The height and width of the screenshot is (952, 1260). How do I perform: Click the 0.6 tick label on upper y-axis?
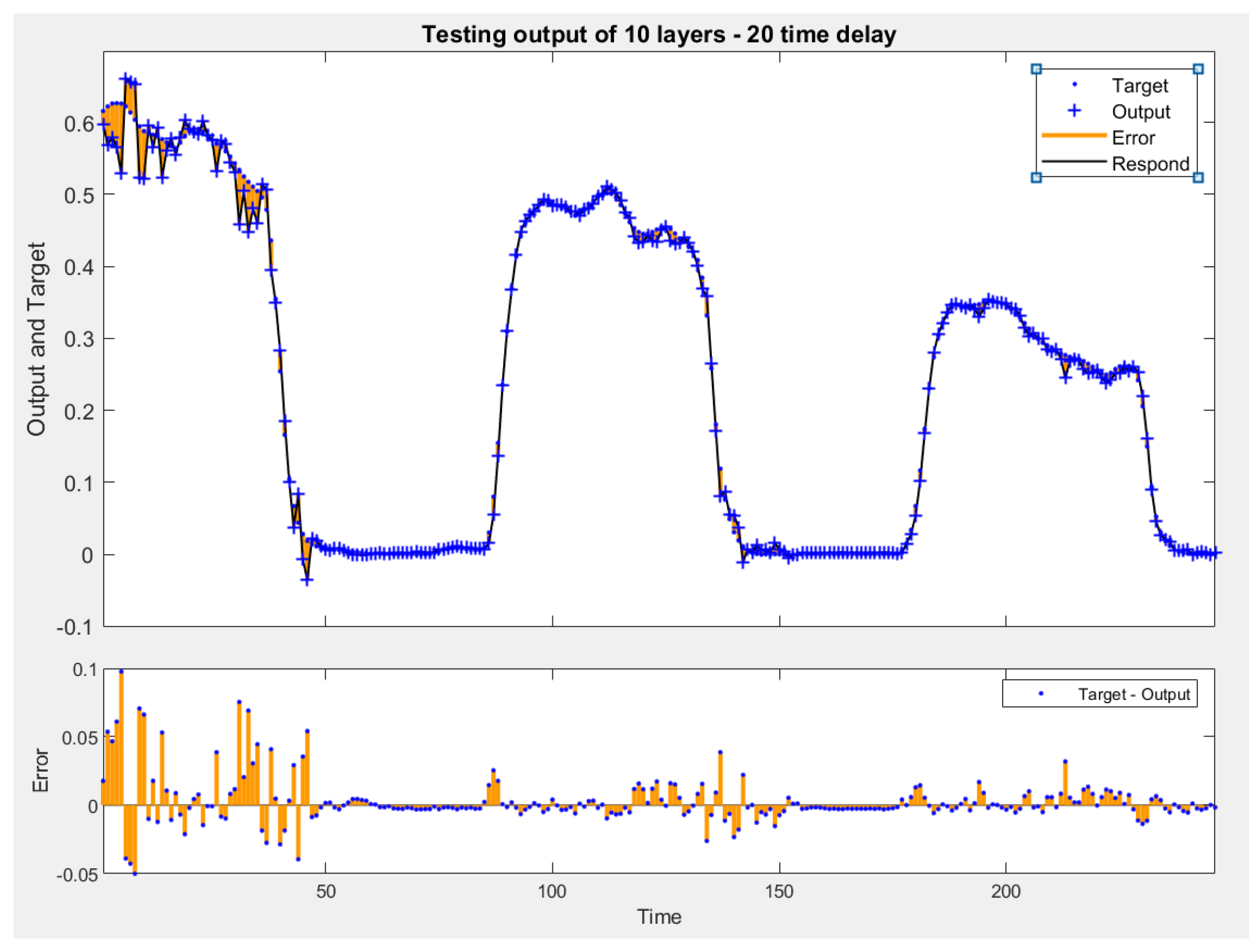coord(78,124)
